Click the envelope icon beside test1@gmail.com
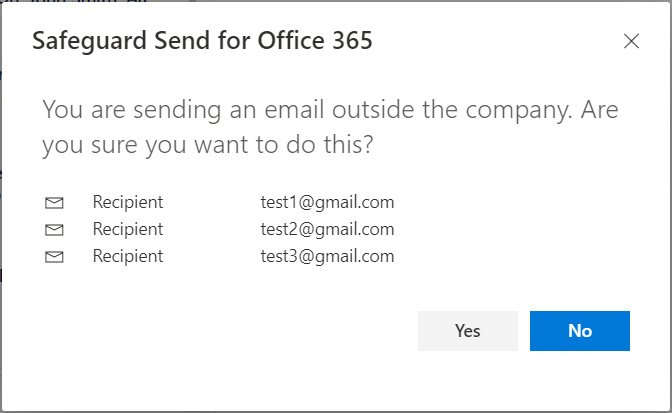The height and width of the screenshot is (413, 672). [x=54, y=203]
